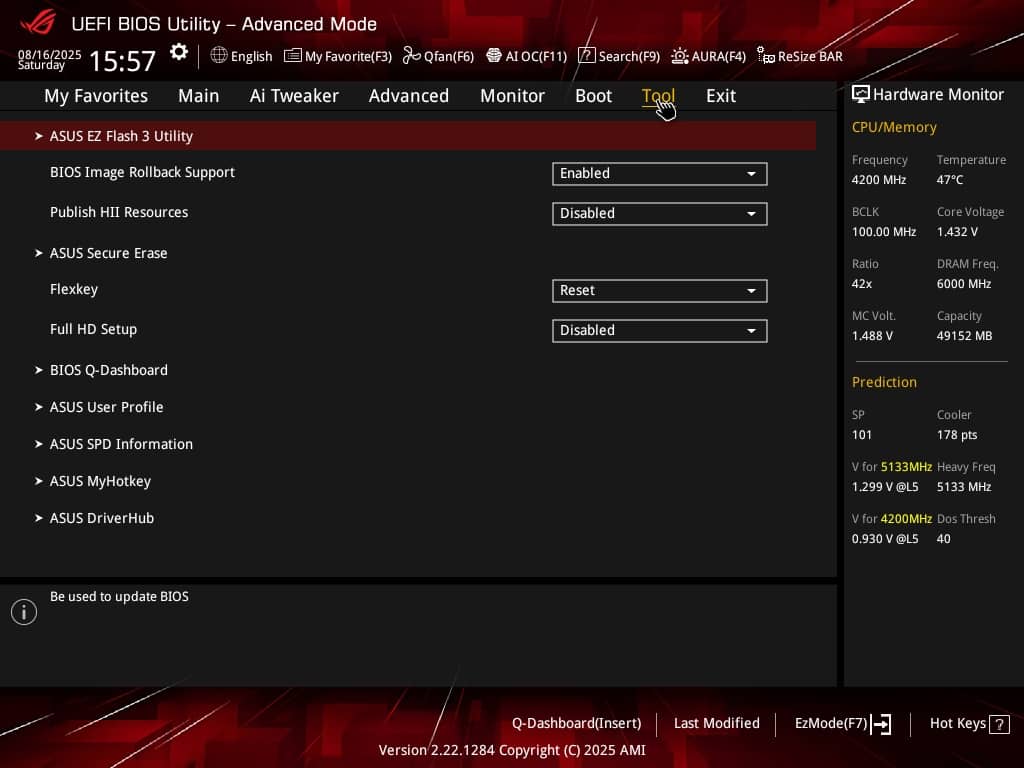The height and width of the screenshot is (768, 1024).
Task: Open settings gear next to clock
Action: tap(179, 52)
